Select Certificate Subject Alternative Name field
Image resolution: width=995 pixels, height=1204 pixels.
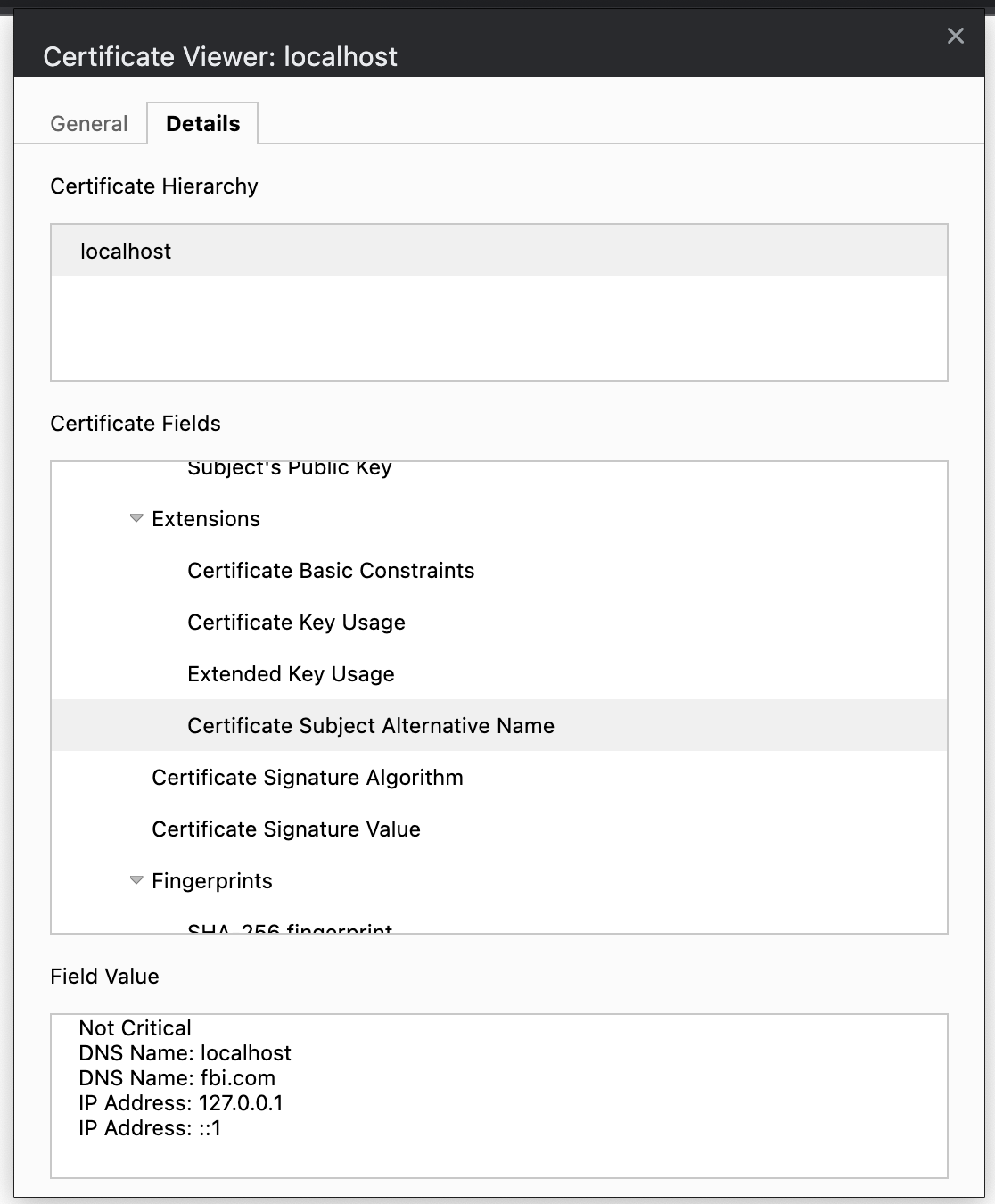pos(371,725)
